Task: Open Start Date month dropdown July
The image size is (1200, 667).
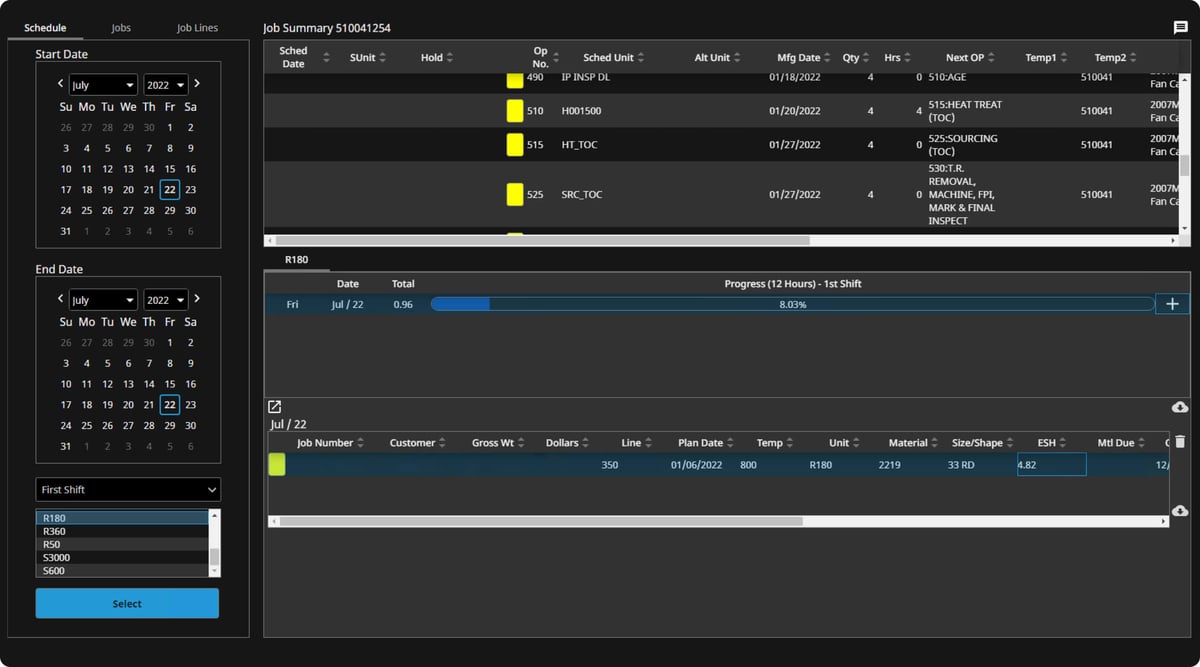Action: 102,85
